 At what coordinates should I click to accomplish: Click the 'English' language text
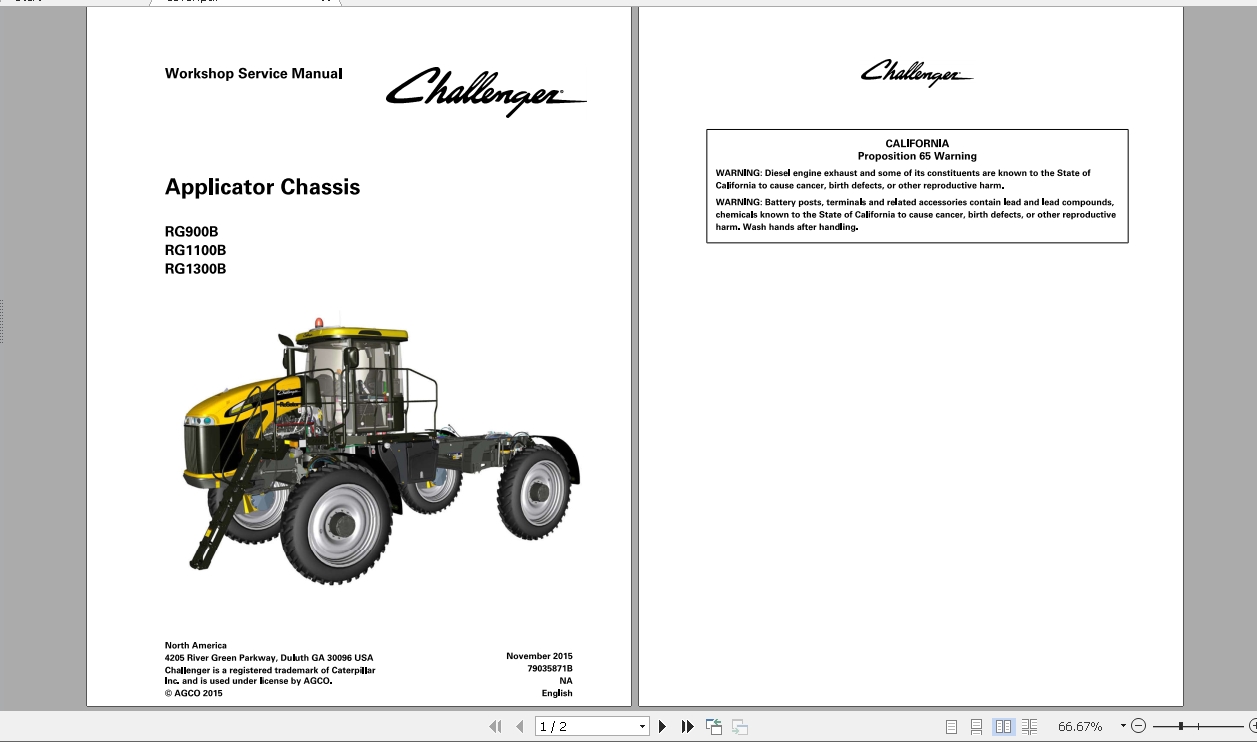click(557, 693)
